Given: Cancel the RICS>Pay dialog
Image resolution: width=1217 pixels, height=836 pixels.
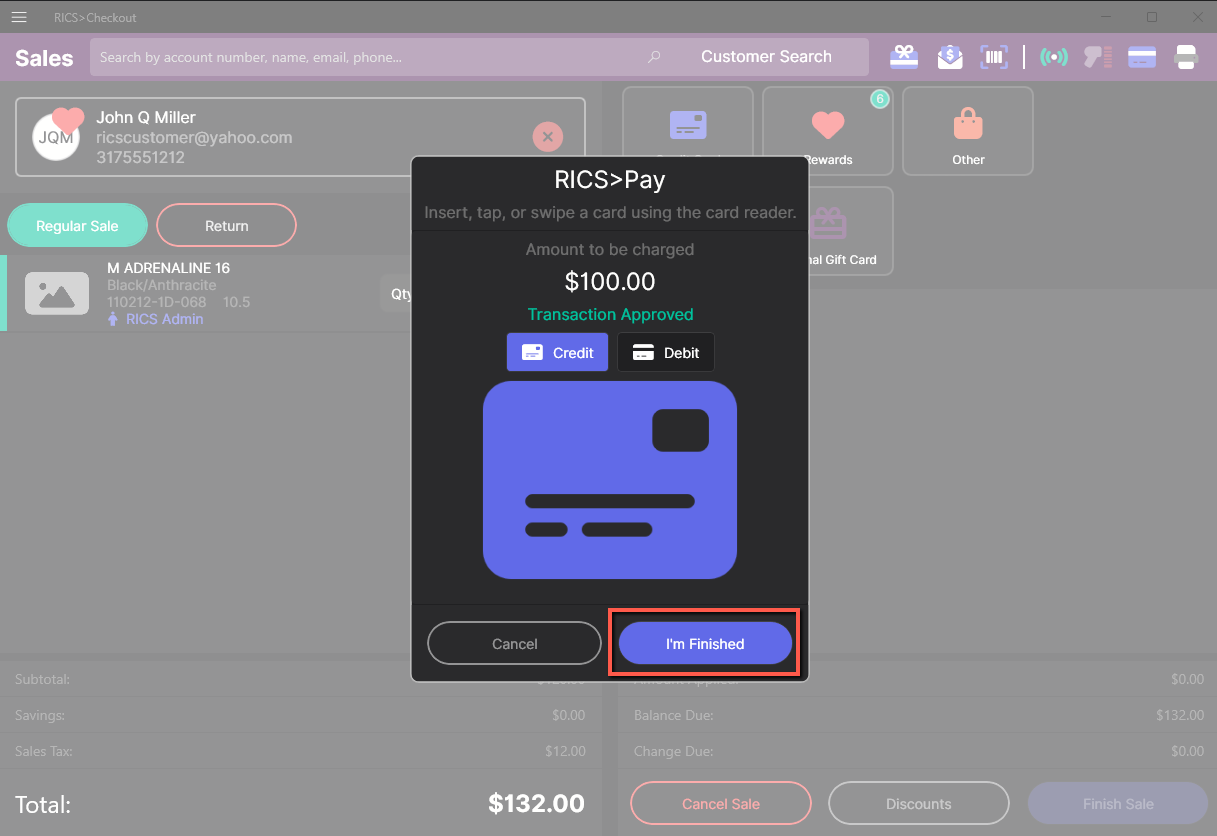Looking at the screenshot, I should pos(515,644).
